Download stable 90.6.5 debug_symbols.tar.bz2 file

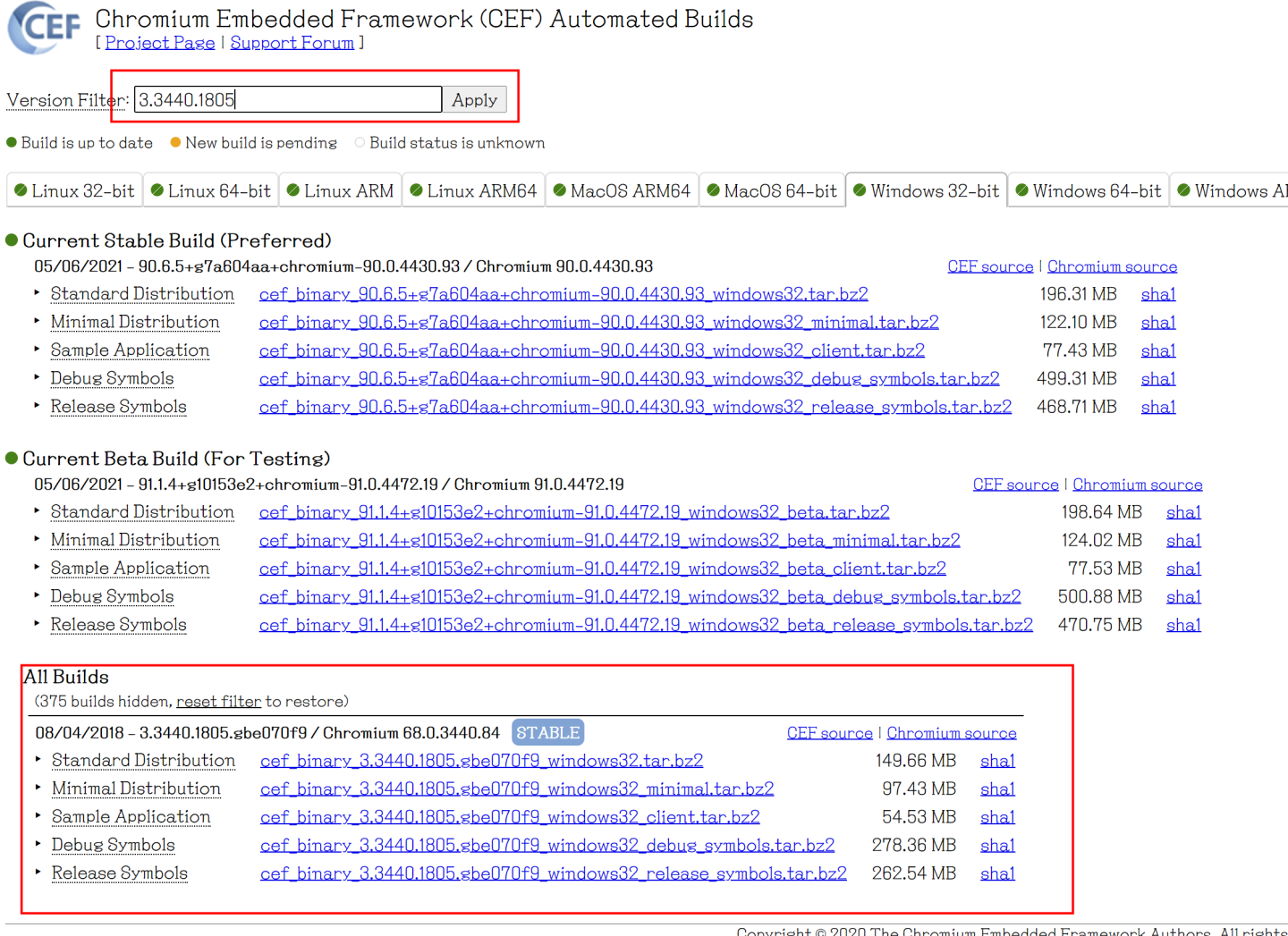tap(630, 378)
